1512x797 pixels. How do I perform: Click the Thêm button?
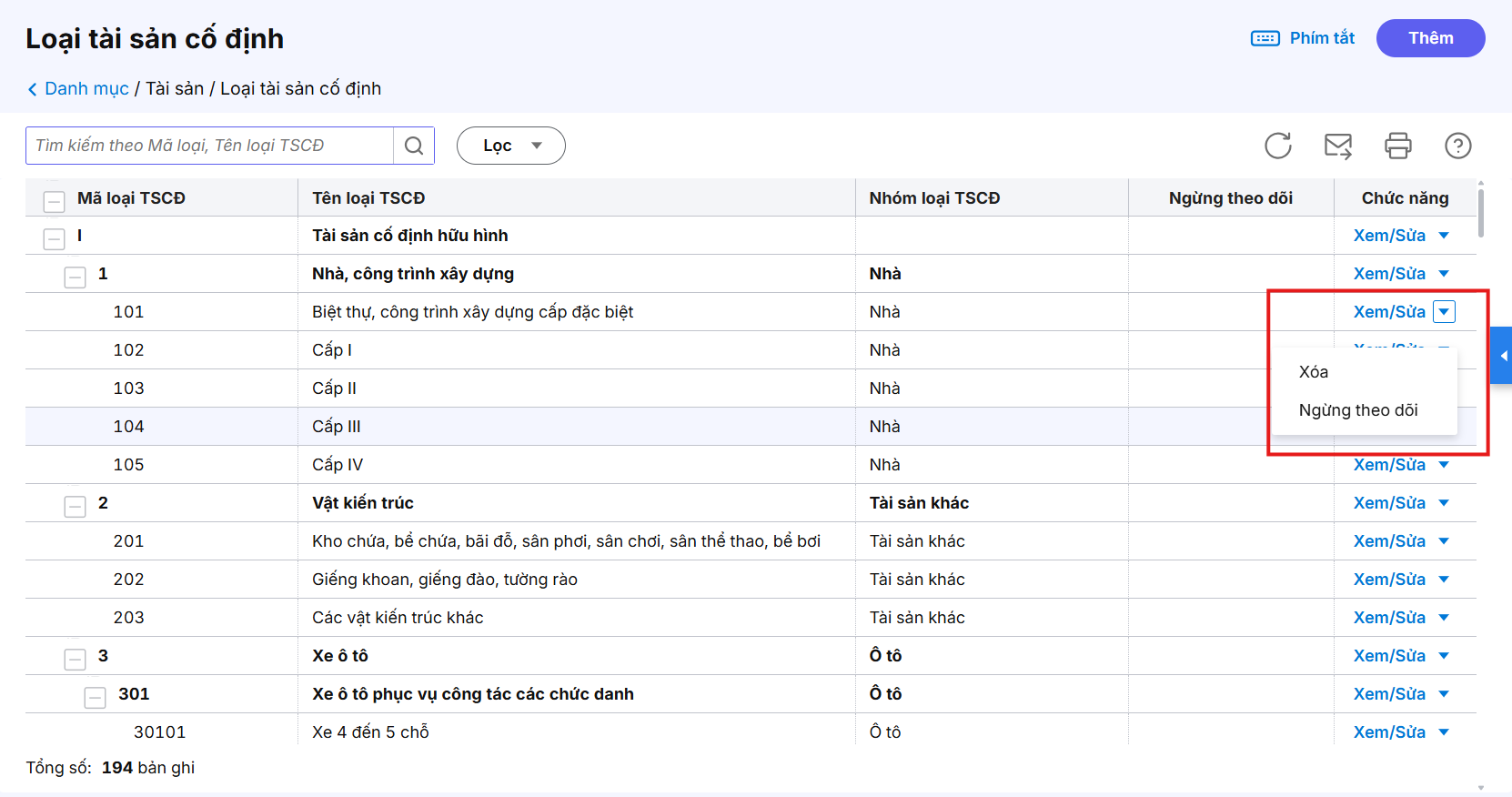coord(1430,38)
